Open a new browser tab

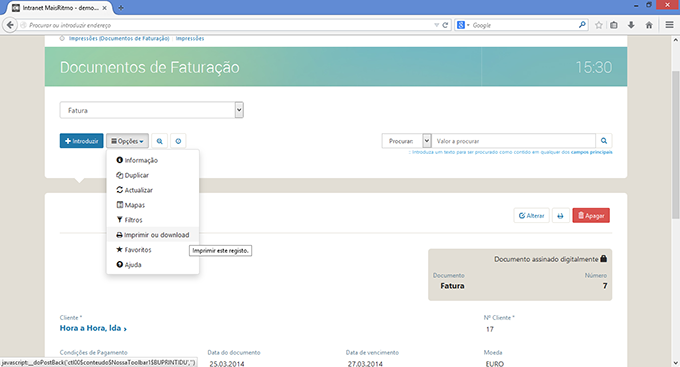pyautogui.click(x=121, y=8)
